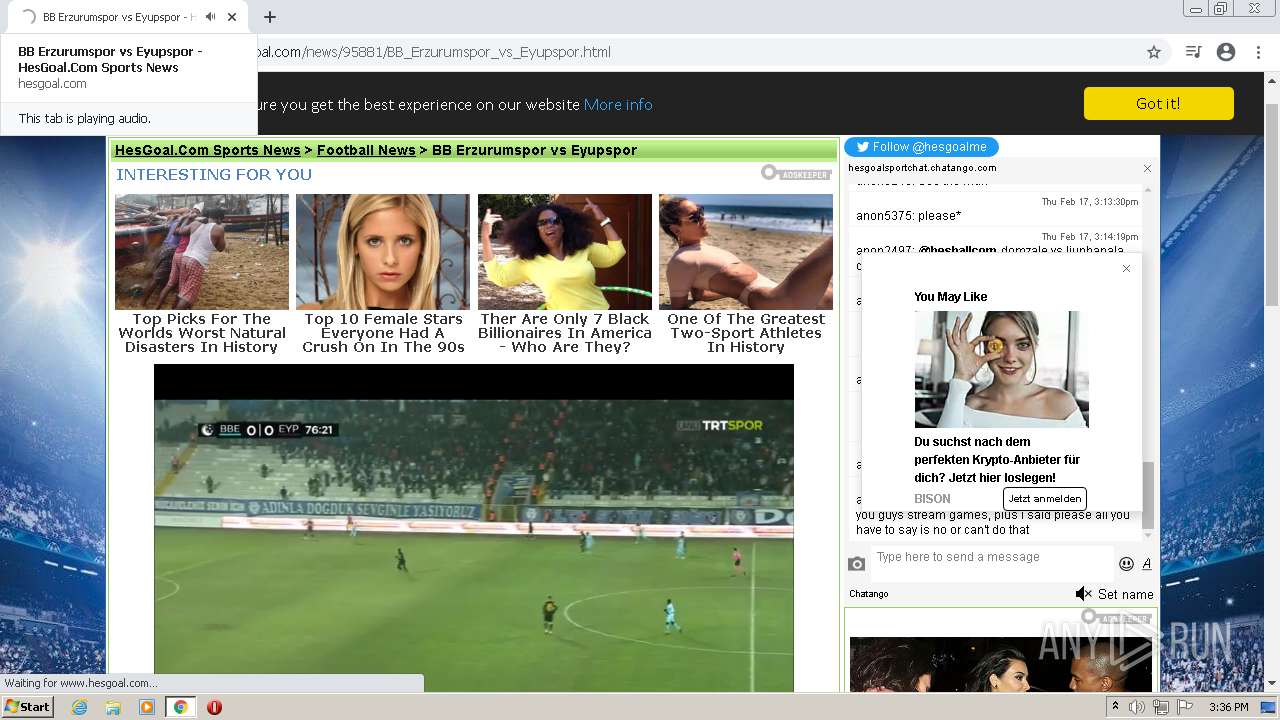The width and height of the screenshot is (1280, 720).
Task: Open the 90s female stars thumbnail
Action: click(x=383, y=251)
